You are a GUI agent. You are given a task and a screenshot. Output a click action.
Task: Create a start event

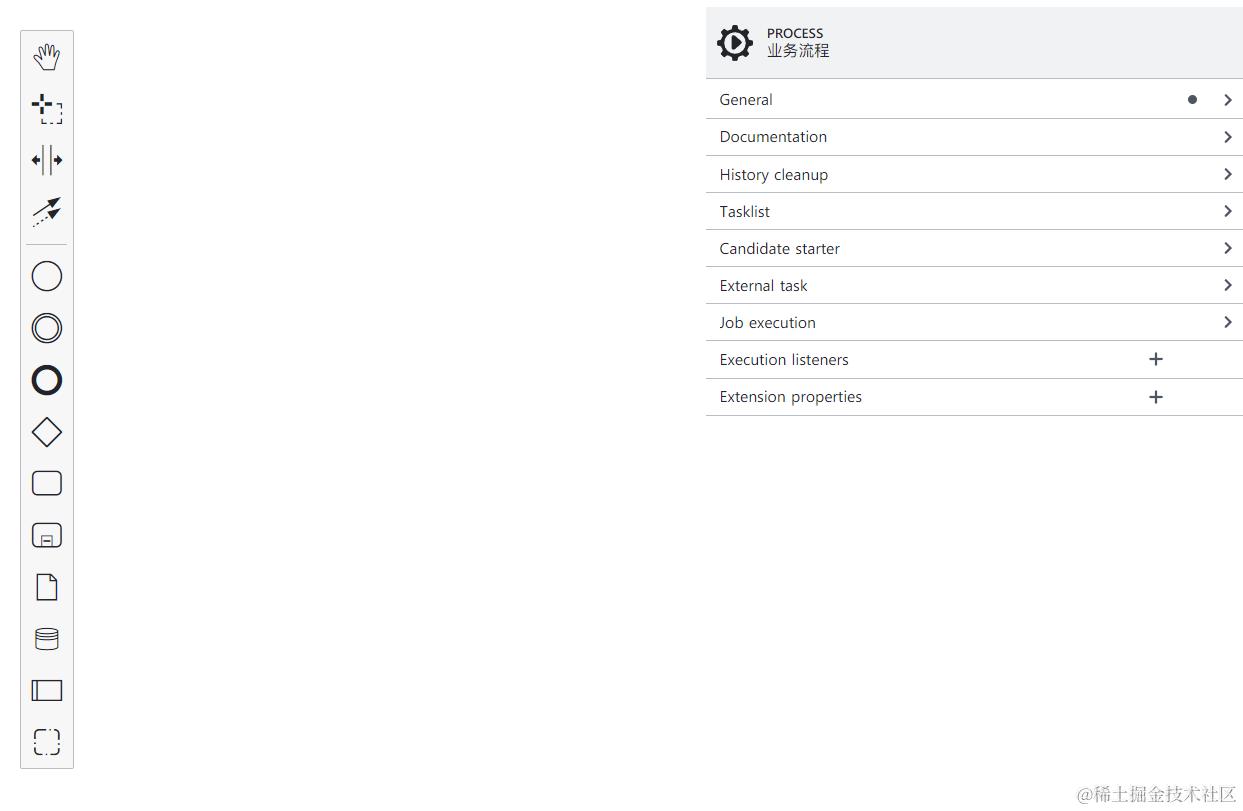[x=47, y=276]
